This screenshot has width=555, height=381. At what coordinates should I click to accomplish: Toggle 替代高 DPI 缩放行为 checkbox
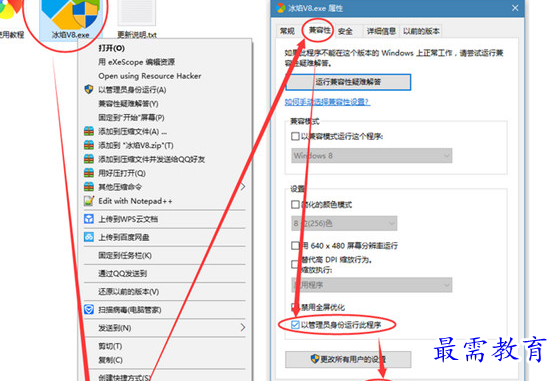[295, 264]
